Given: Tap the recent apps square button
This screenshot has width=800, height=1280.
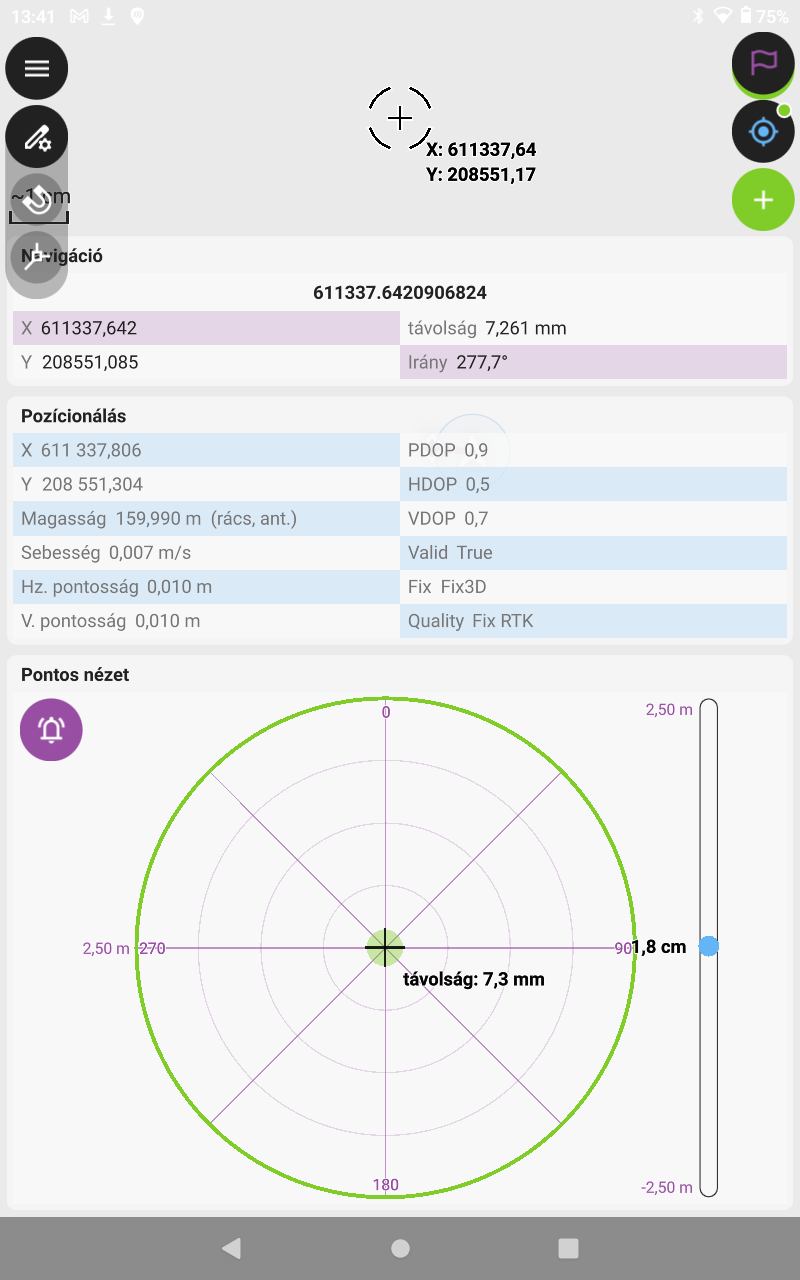Looking at the screenshot, I should coord(568,1248).
